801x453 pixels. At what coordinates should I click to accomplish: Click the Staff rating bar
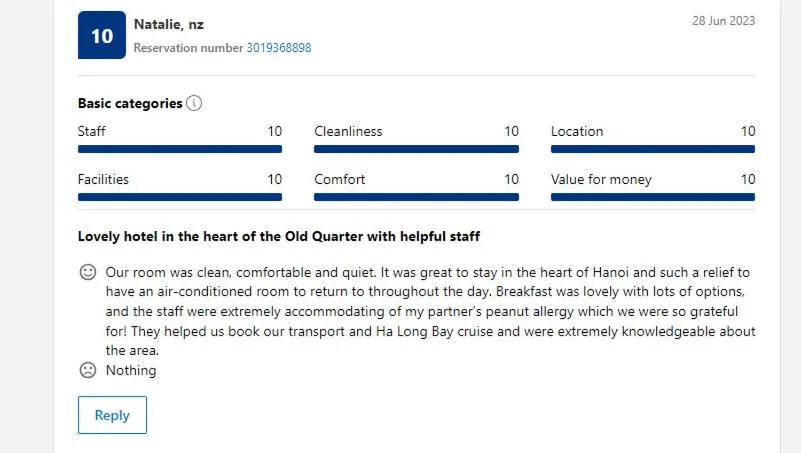180,149
